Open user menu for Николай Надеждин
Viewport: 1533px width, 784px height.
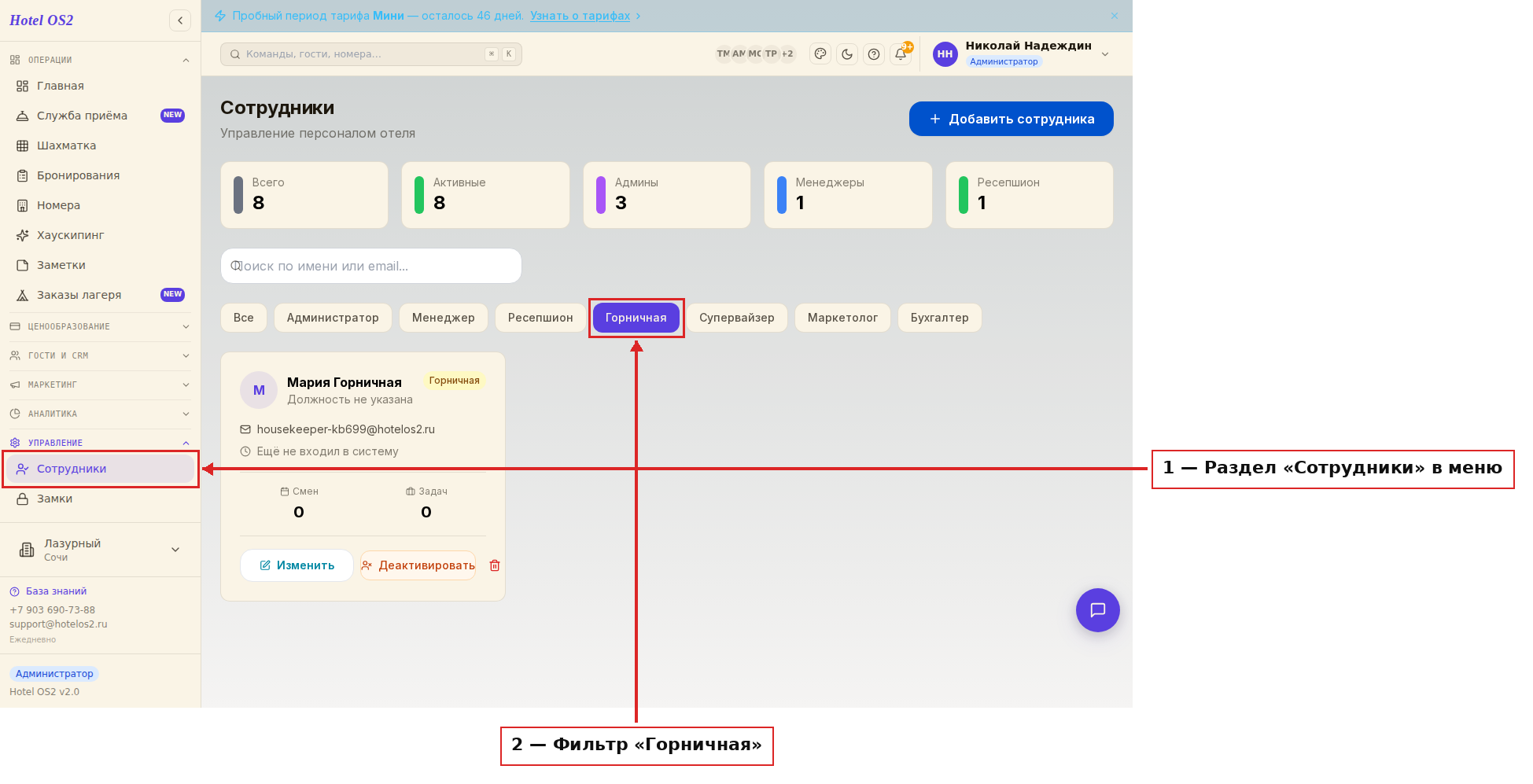coord(1021,54)
